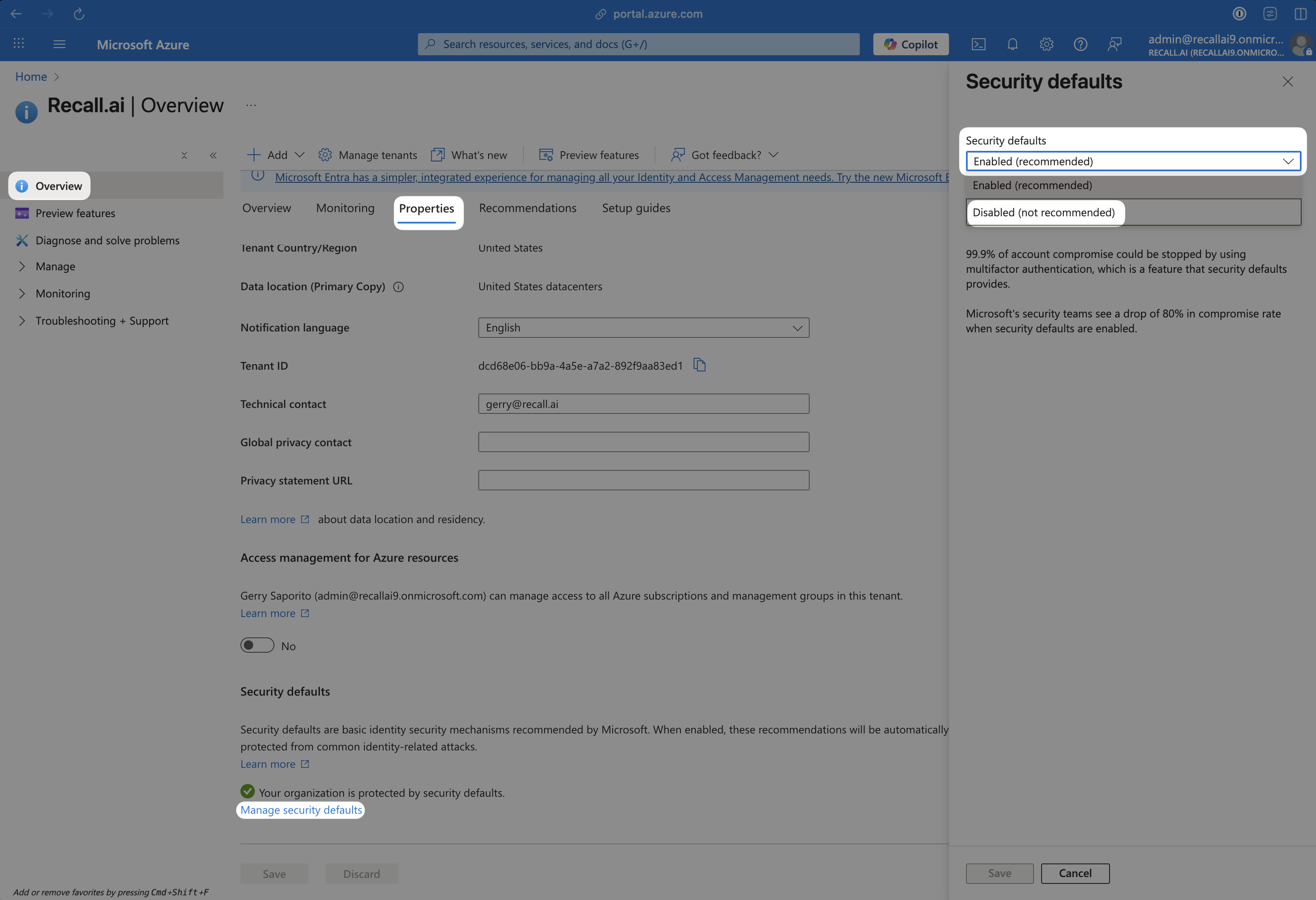Copy the Tenant ID to clipboard
1316x900 pixels.
click(699, 365)
